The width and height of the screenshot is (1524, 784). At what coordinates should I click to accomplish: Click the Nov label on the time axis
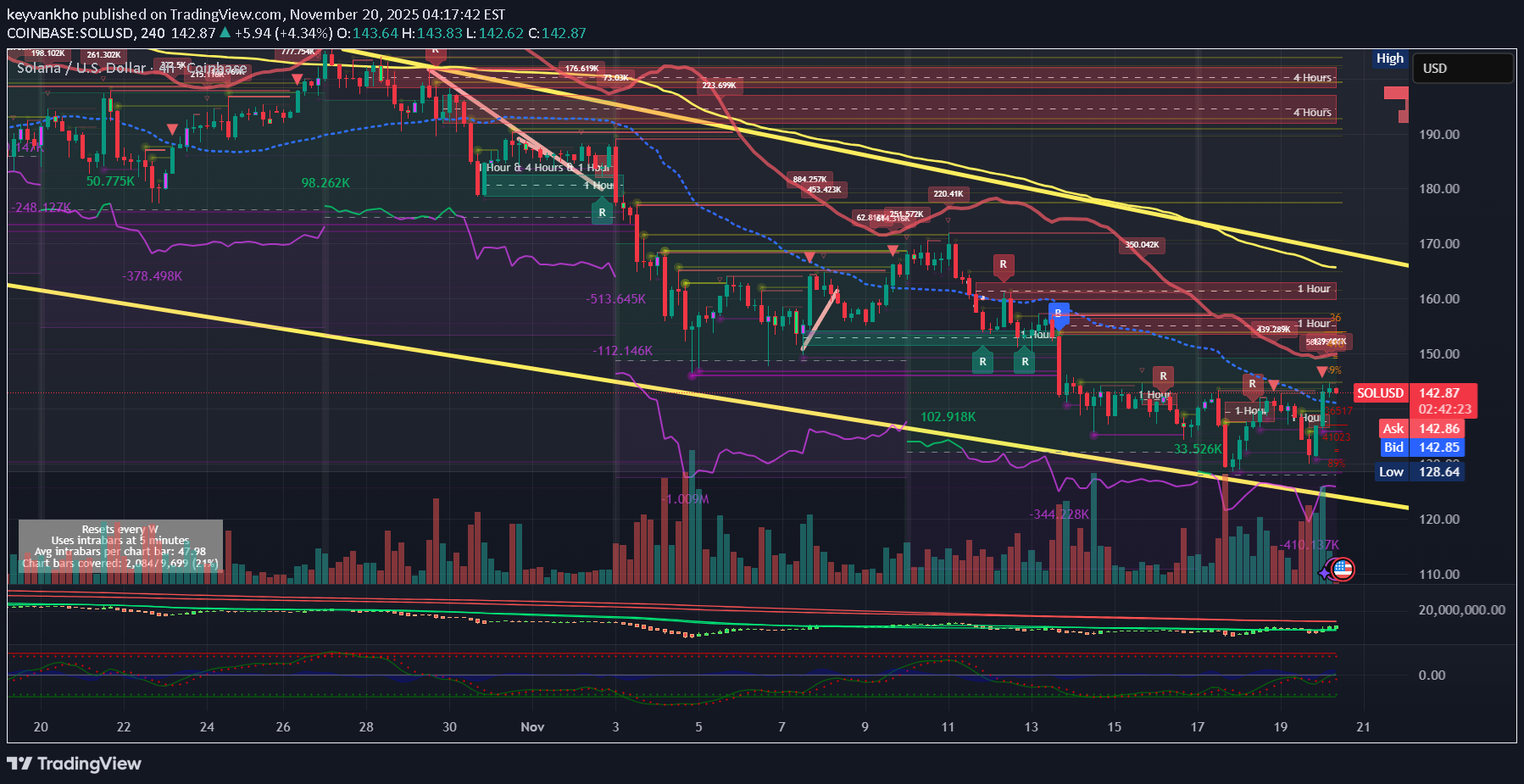(532, 727)
